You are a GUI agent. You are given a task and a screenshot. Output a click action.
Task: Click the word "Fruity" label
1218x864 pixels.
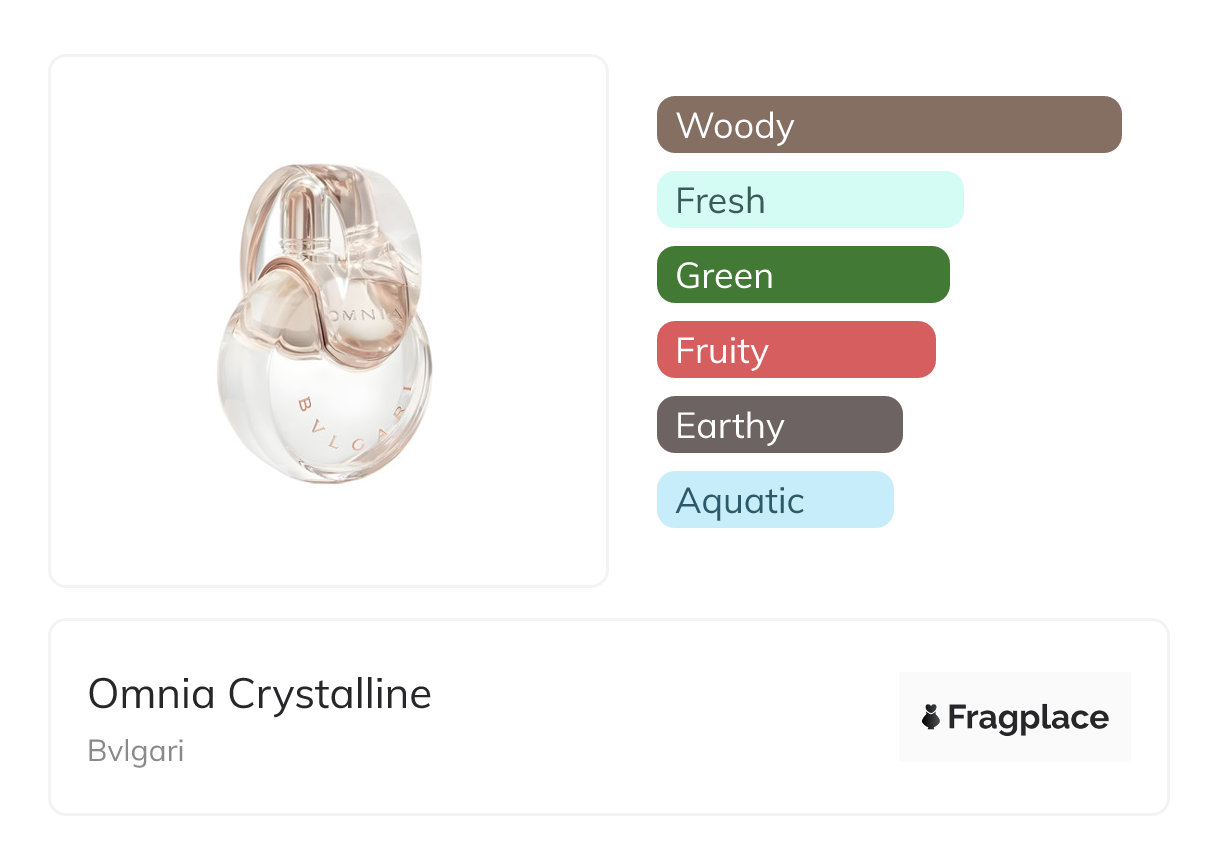722,351
